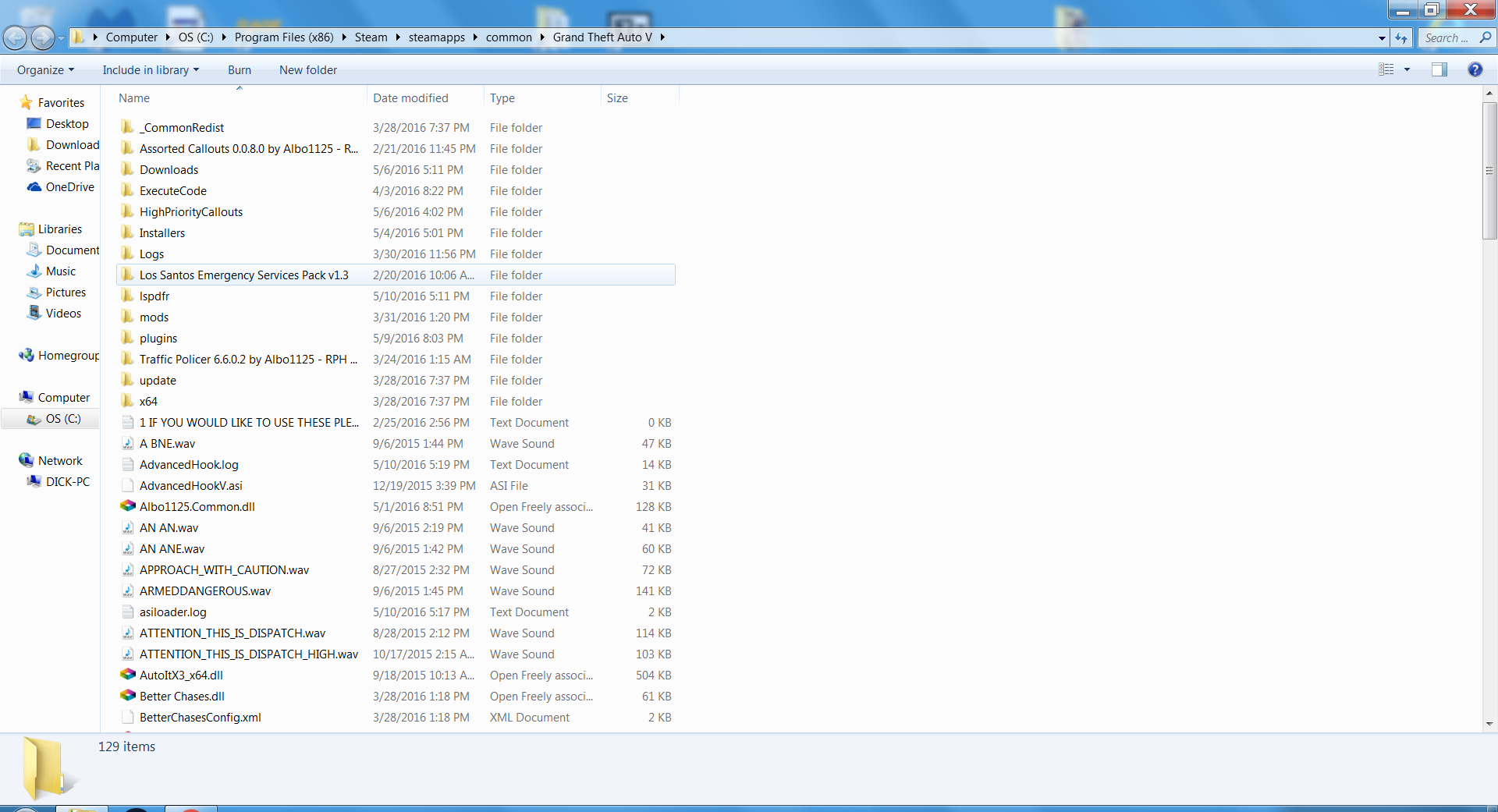Click the Computer icon in sidebar
Screen dimensions: 1498x812
[x=27, y=397]
